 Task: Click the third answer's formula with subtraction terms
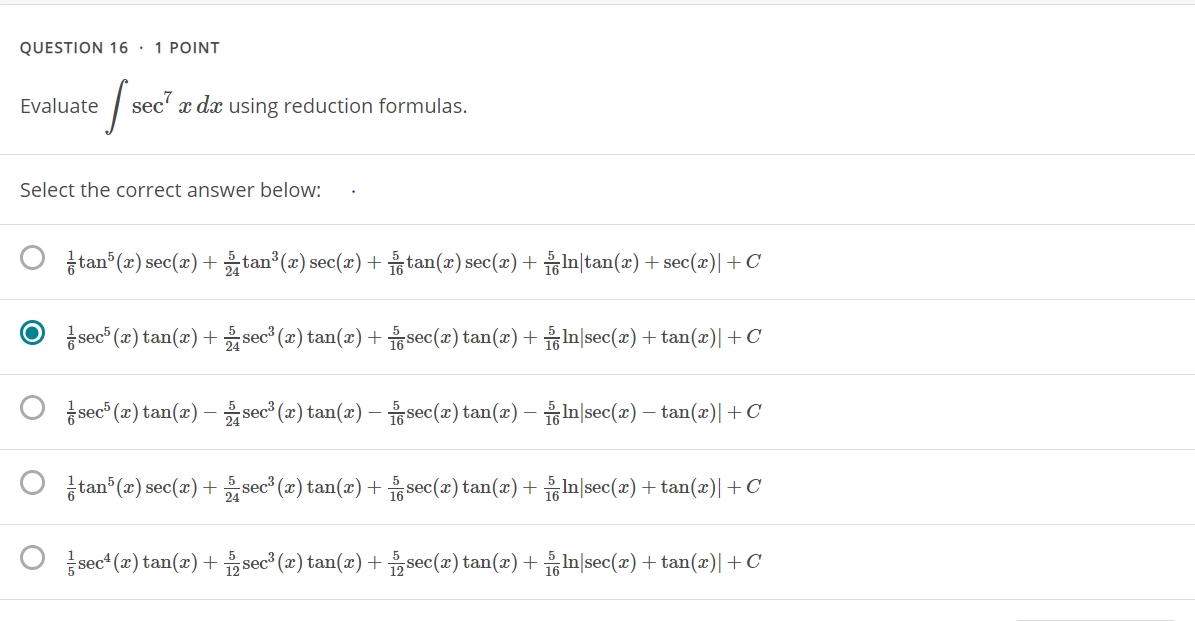click(x=414, y=412)
